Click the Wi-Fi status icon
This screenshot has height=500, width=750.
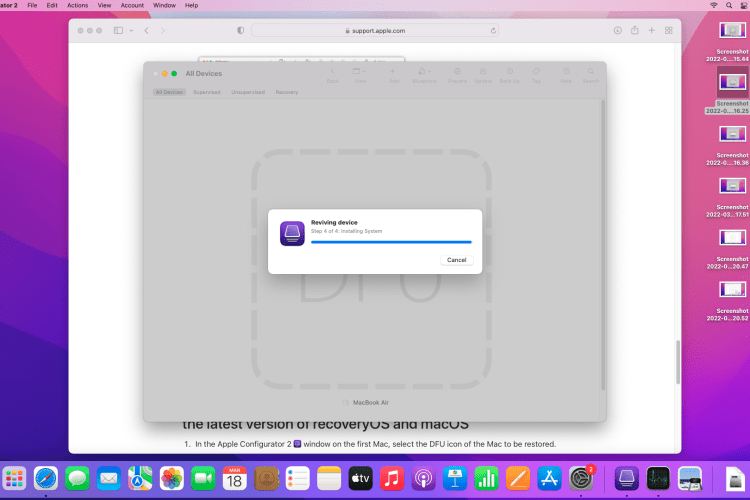(x=714, y=5)
